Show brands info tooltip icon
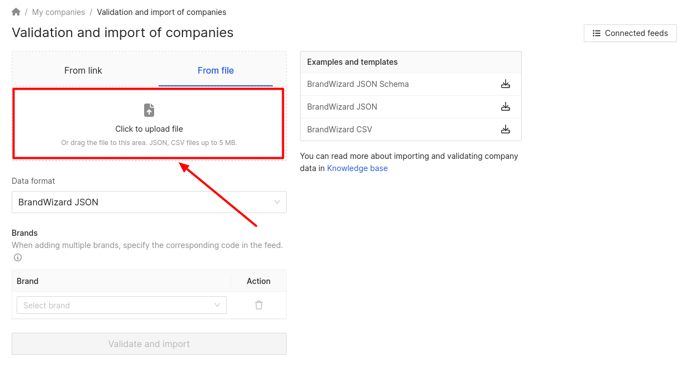 coord(18,258)
